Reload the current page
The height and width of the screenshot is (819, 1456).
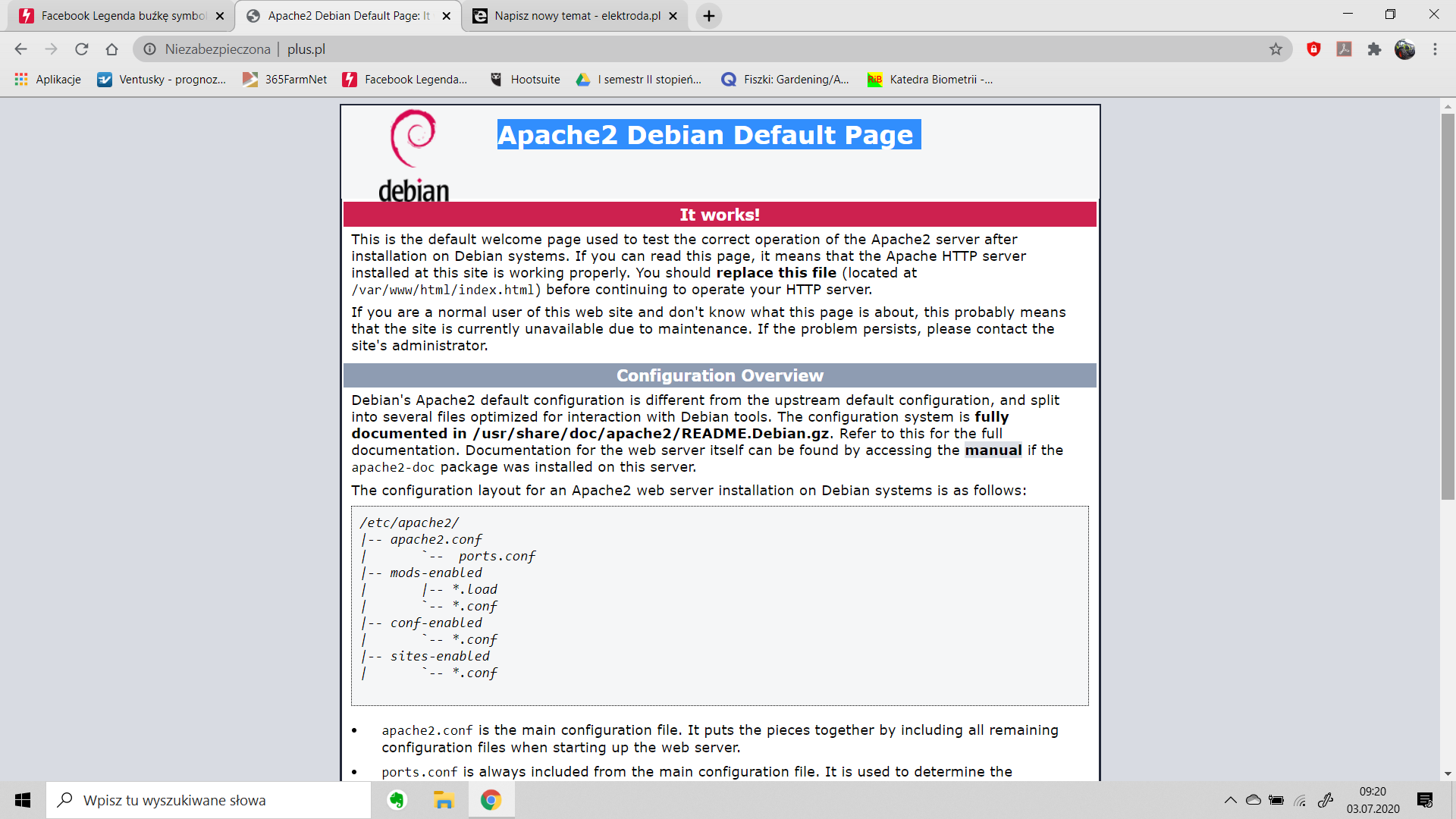pyautogui.click(x=81, y=49)
